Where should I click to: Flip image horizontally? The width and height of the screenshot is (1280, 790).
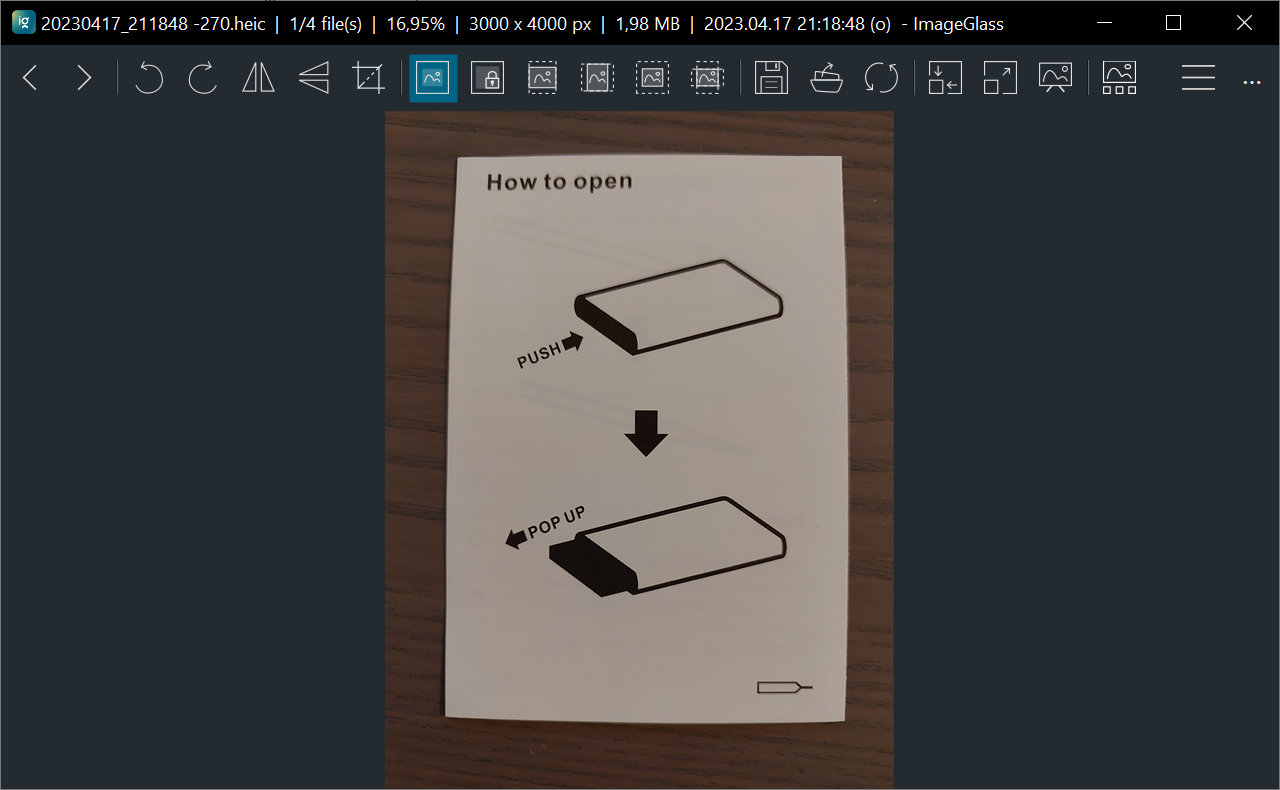[x=258, y=78]
